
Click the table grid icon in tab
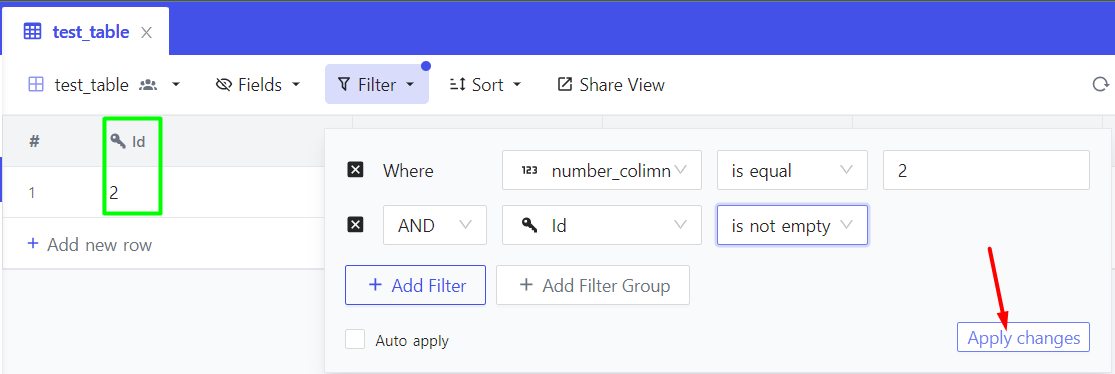point(32,31)
